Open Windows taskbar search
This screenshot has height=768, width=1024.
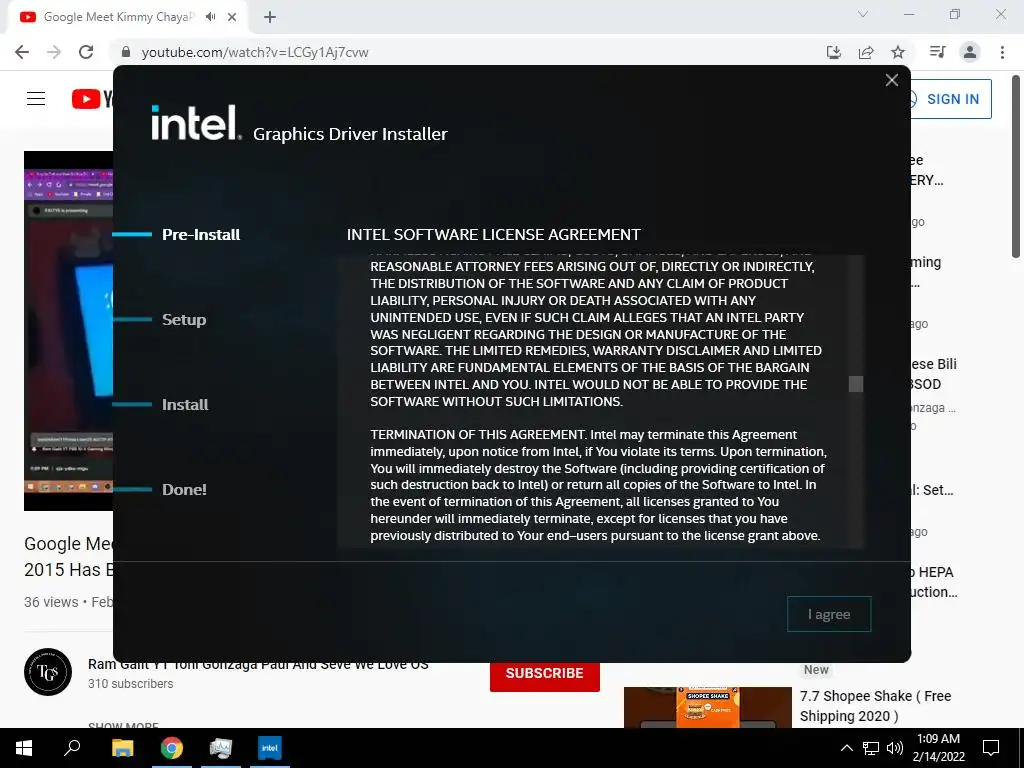pyautogui.click(x=72, y=748)
